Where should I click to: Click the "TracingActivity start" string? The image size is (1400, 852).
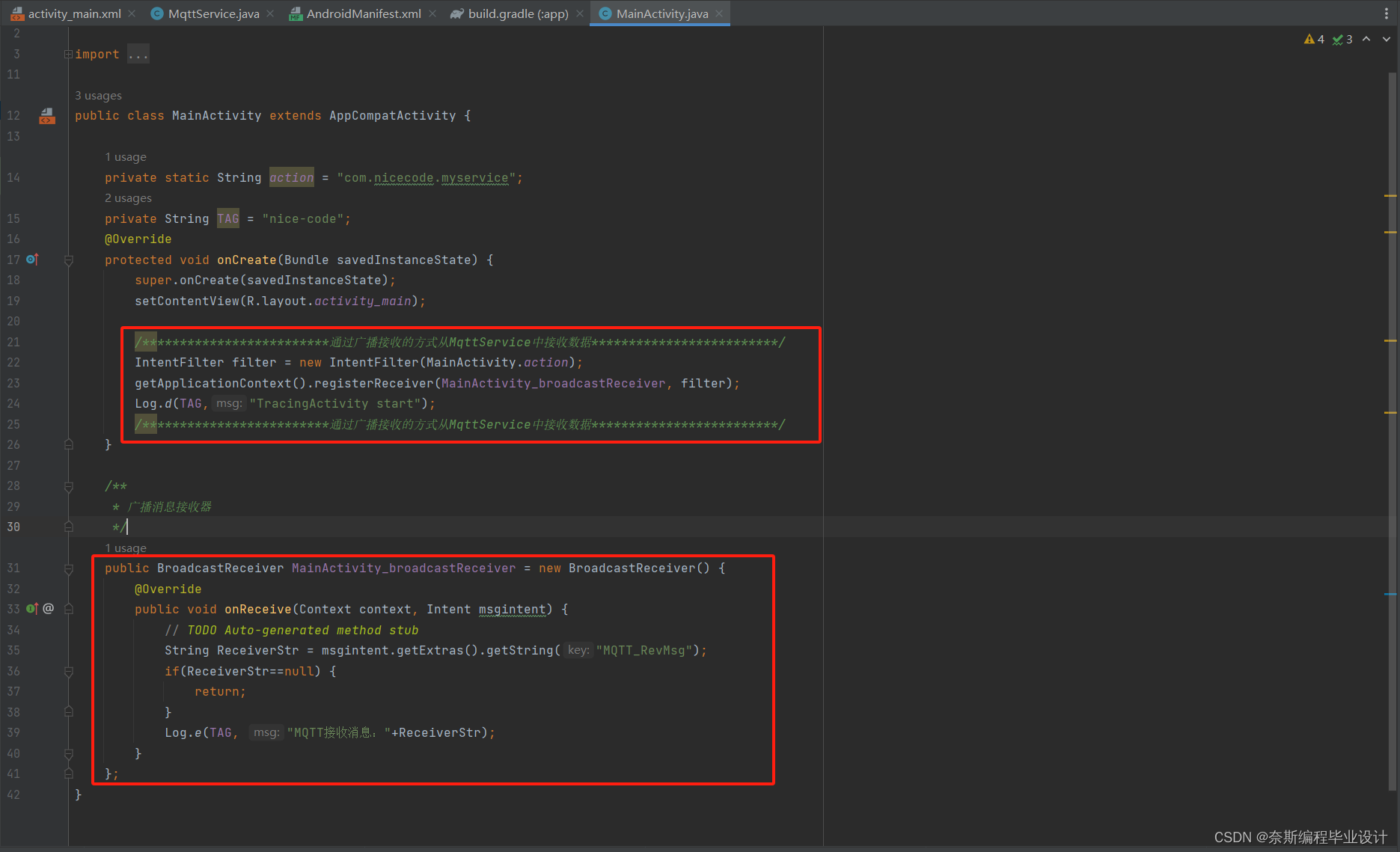[x=335, y=403]
